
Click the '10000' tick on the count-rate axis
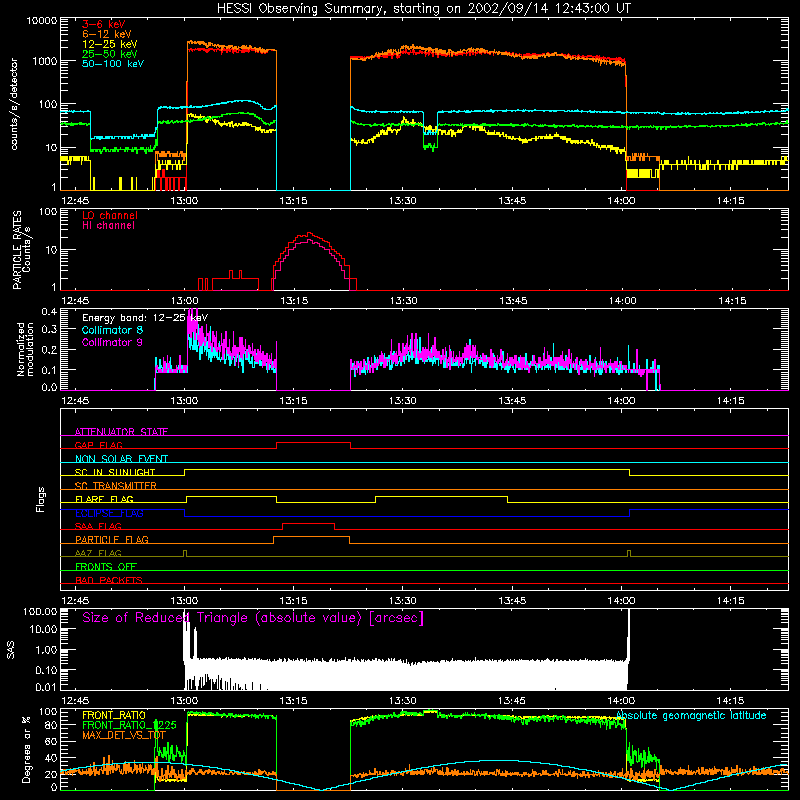(x=42, y=21)
